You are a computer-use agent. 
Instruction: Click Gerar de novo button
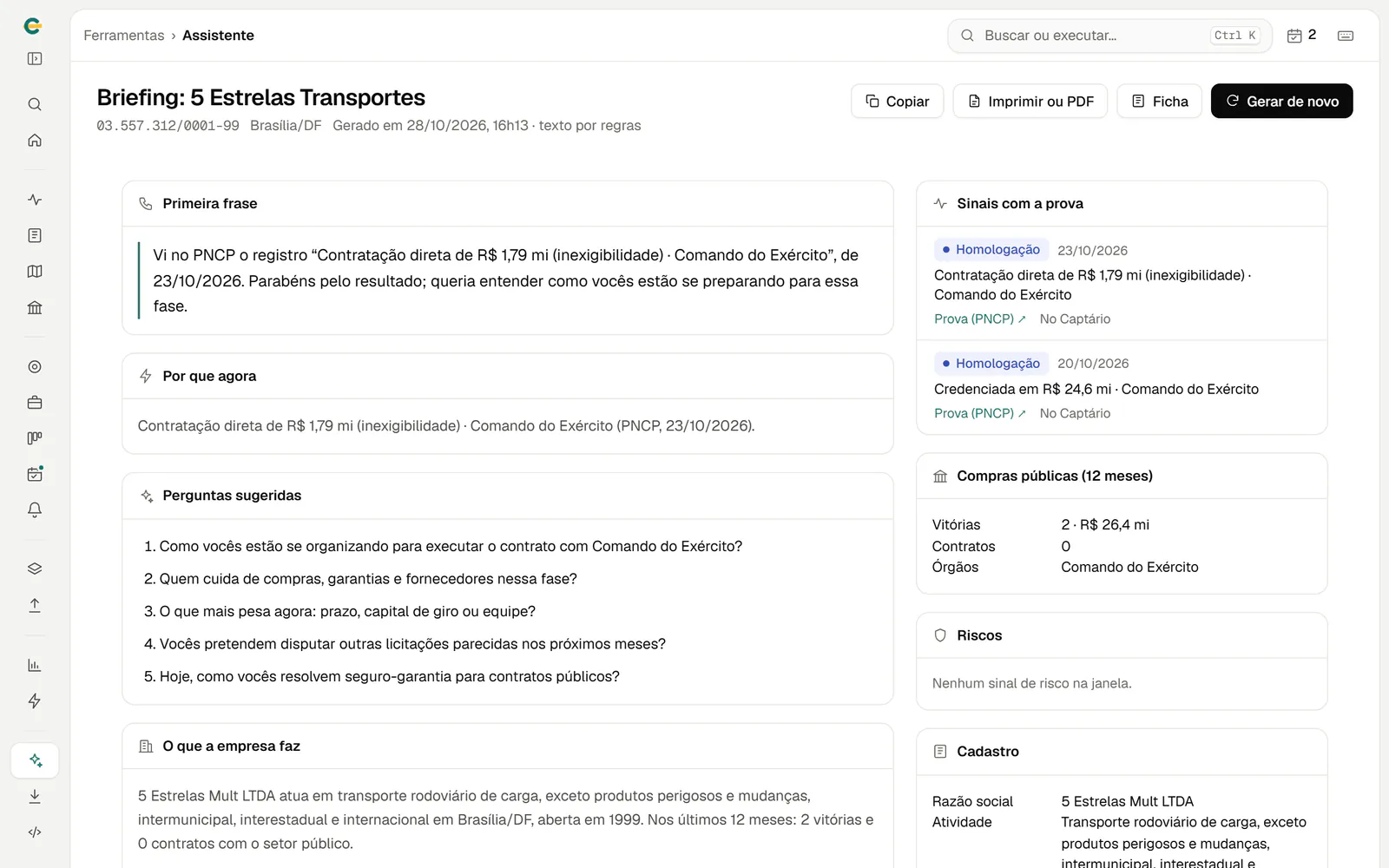(x=1281, y=102)
